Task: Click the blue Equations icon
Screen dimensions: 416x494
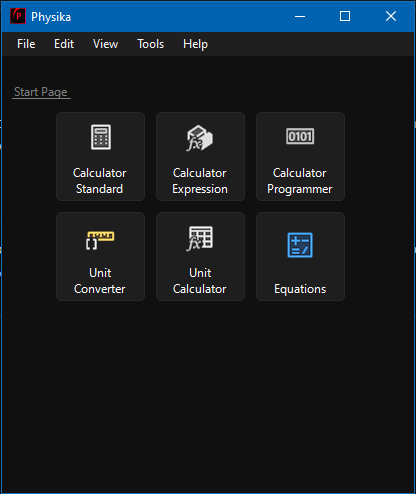Action: coord(300,245)
